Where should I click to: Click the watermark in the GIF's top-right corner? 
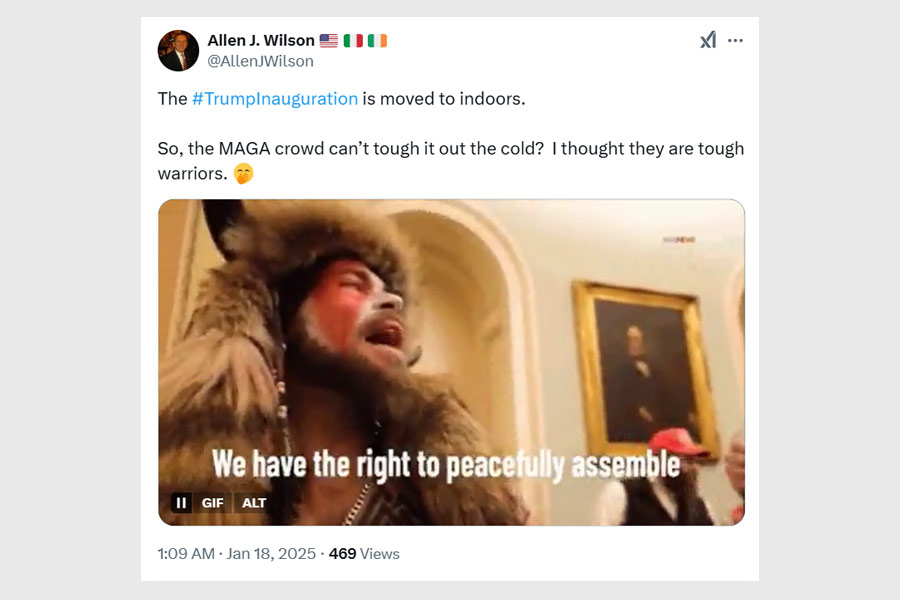pos(677,240)
